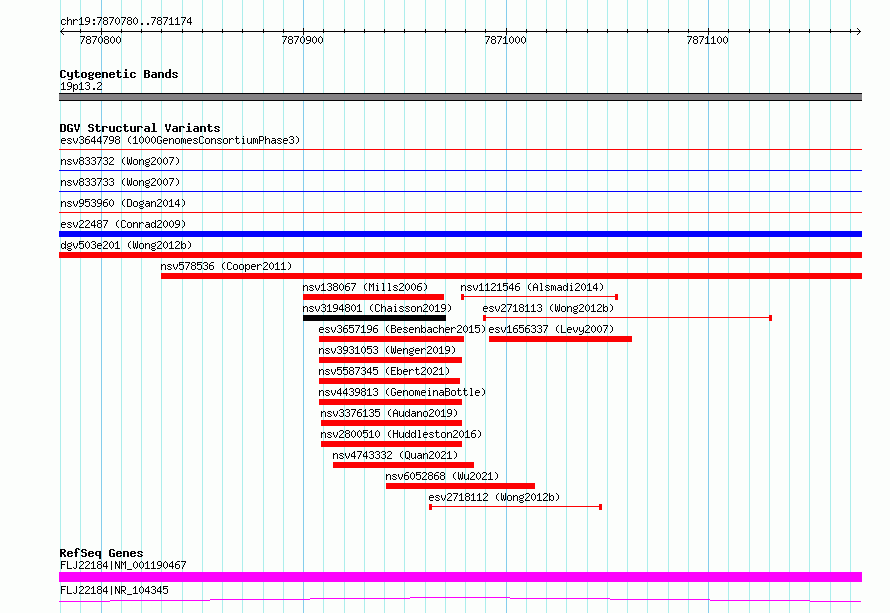Select the thin nsv1121546 Alsmadi2014 interval line

(539, 297)
